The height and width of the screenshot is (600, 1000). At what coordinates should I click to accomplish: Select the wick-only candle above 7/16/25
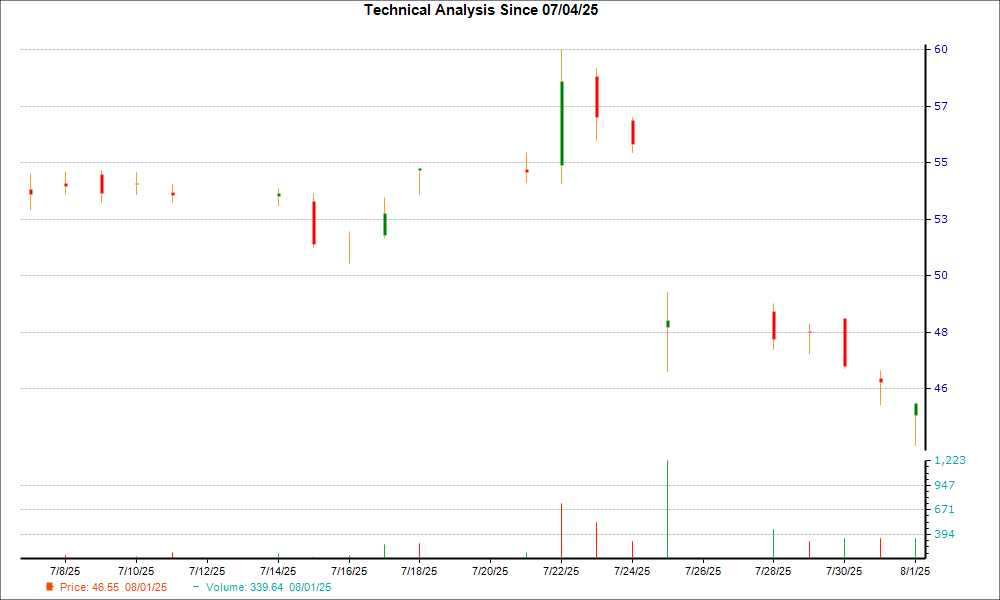coord(349,247)
